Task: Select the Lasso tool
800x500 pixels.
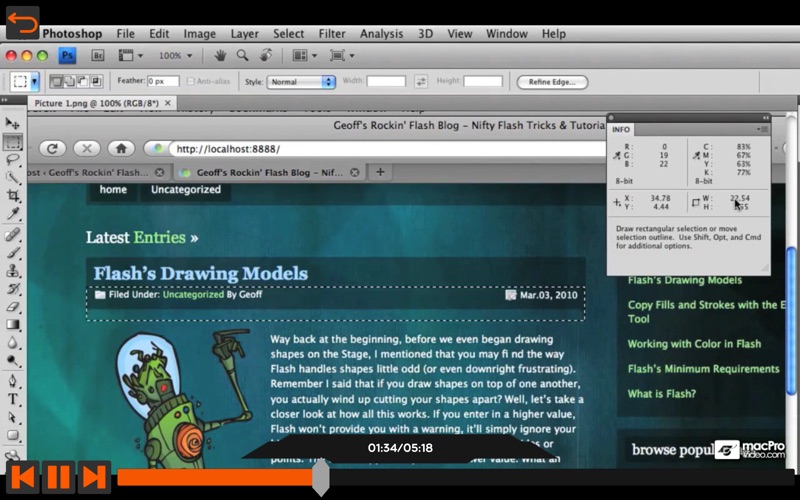Action: [x=13, y=159]
